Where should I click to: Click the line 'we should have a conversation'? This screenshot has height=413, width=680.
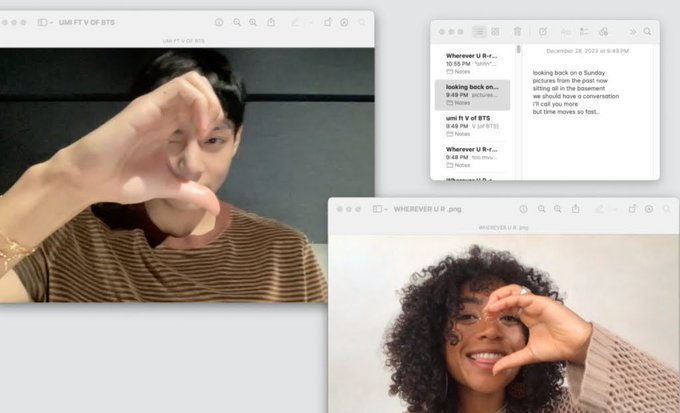point(575,96)
